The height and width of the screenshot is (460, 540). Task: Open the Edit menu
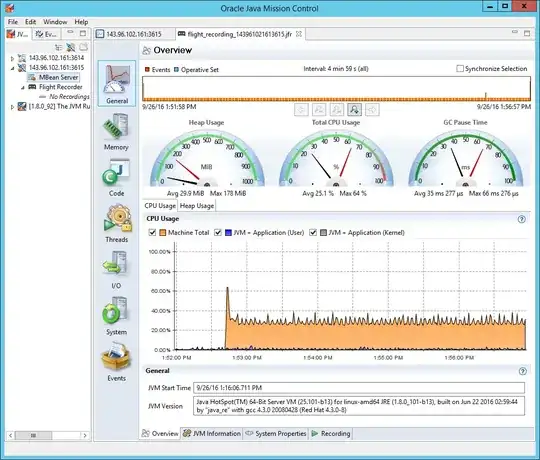tap(30, 22)
